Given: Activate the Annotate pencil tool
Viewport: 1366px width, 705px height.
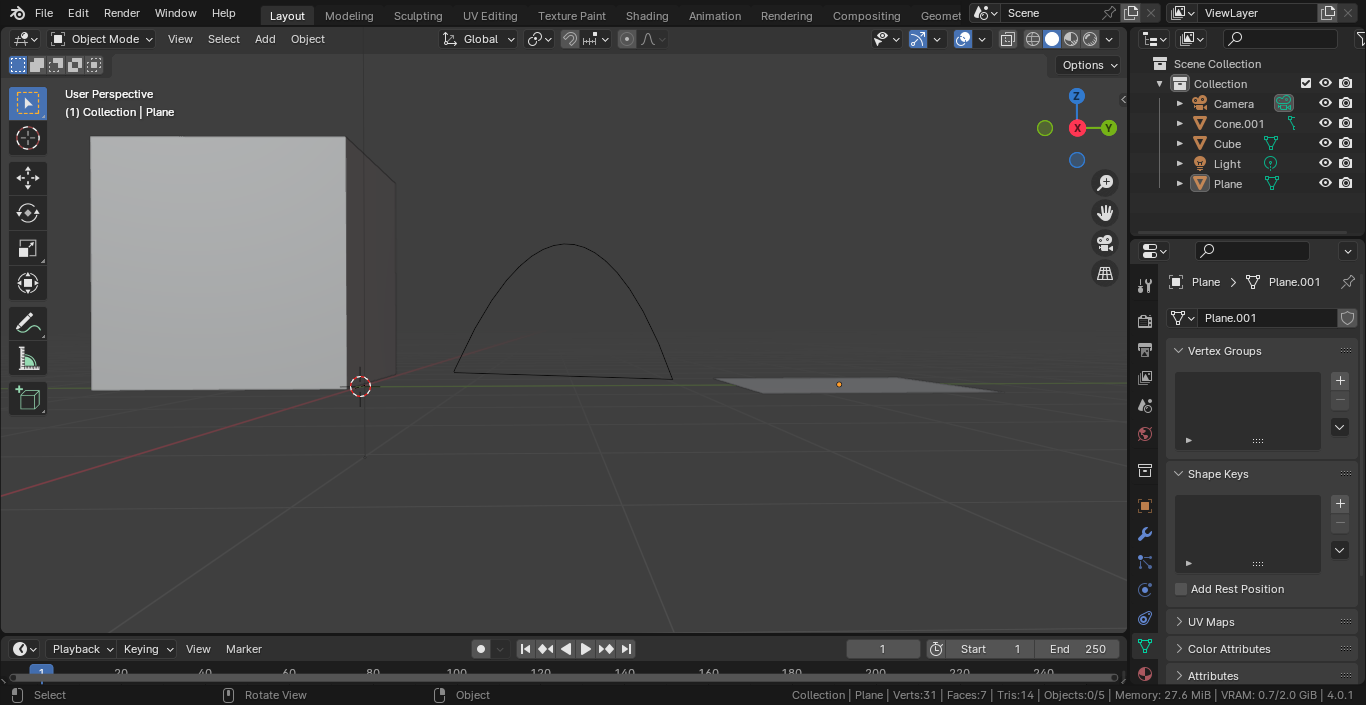Looking at the screenshot, I should 28,324.
